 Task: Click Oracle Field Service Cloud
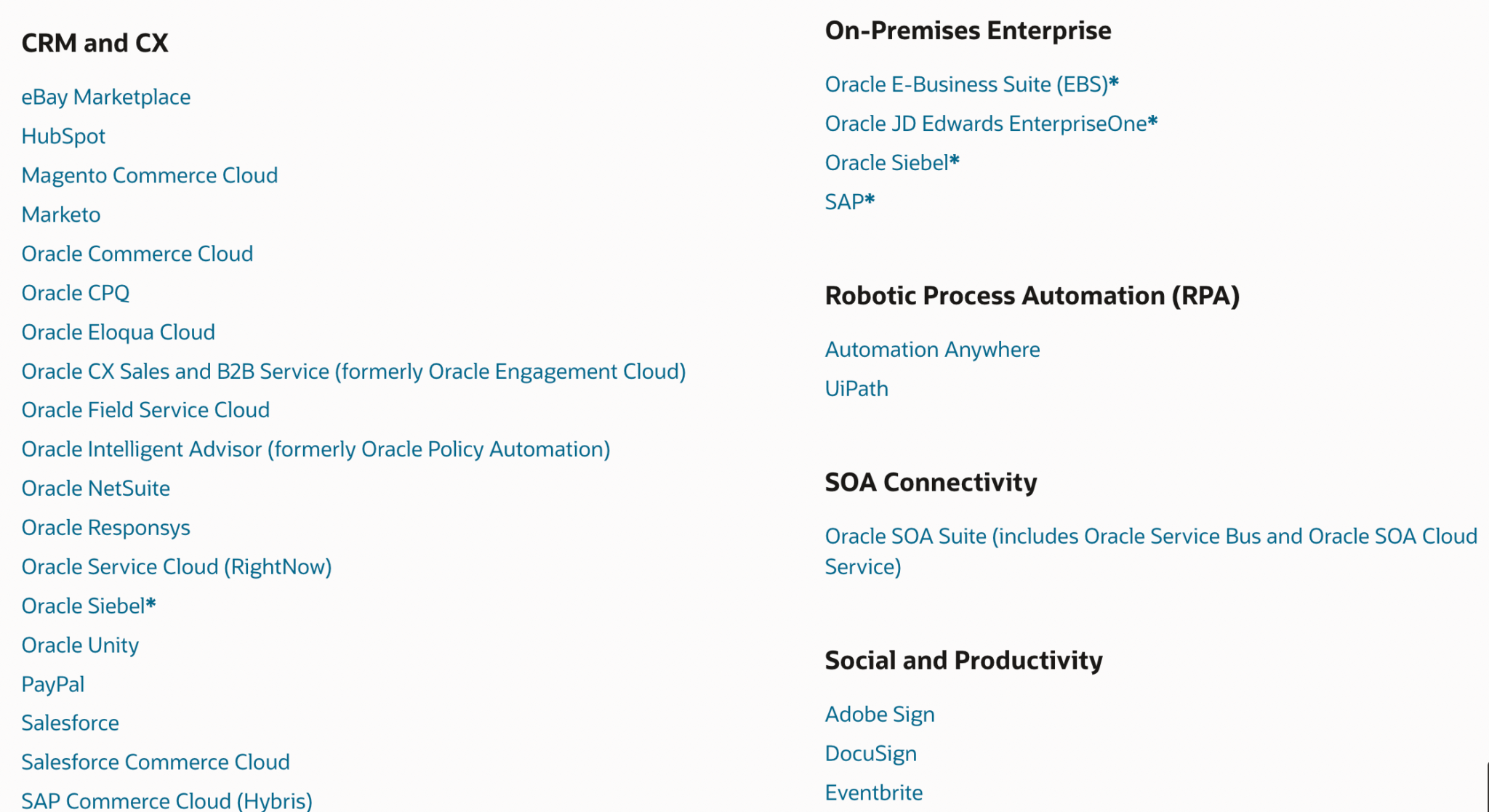pos(145,409)
